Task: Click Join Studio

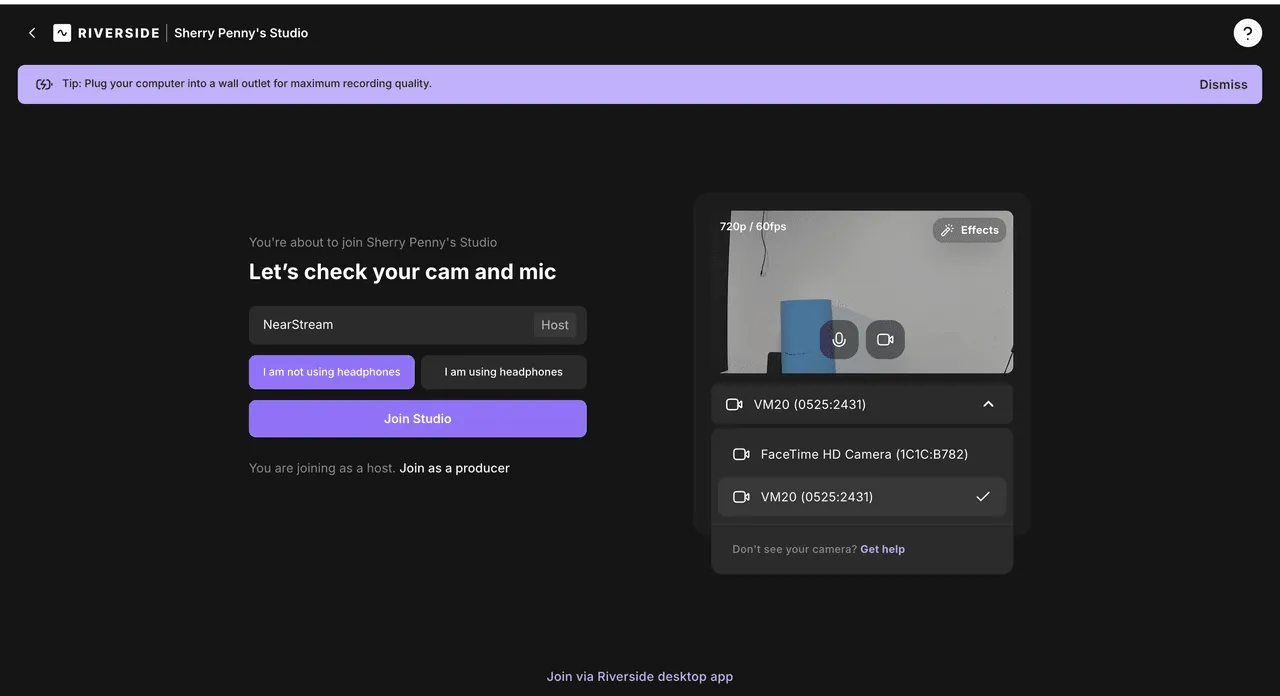Action: coord(418,419)
